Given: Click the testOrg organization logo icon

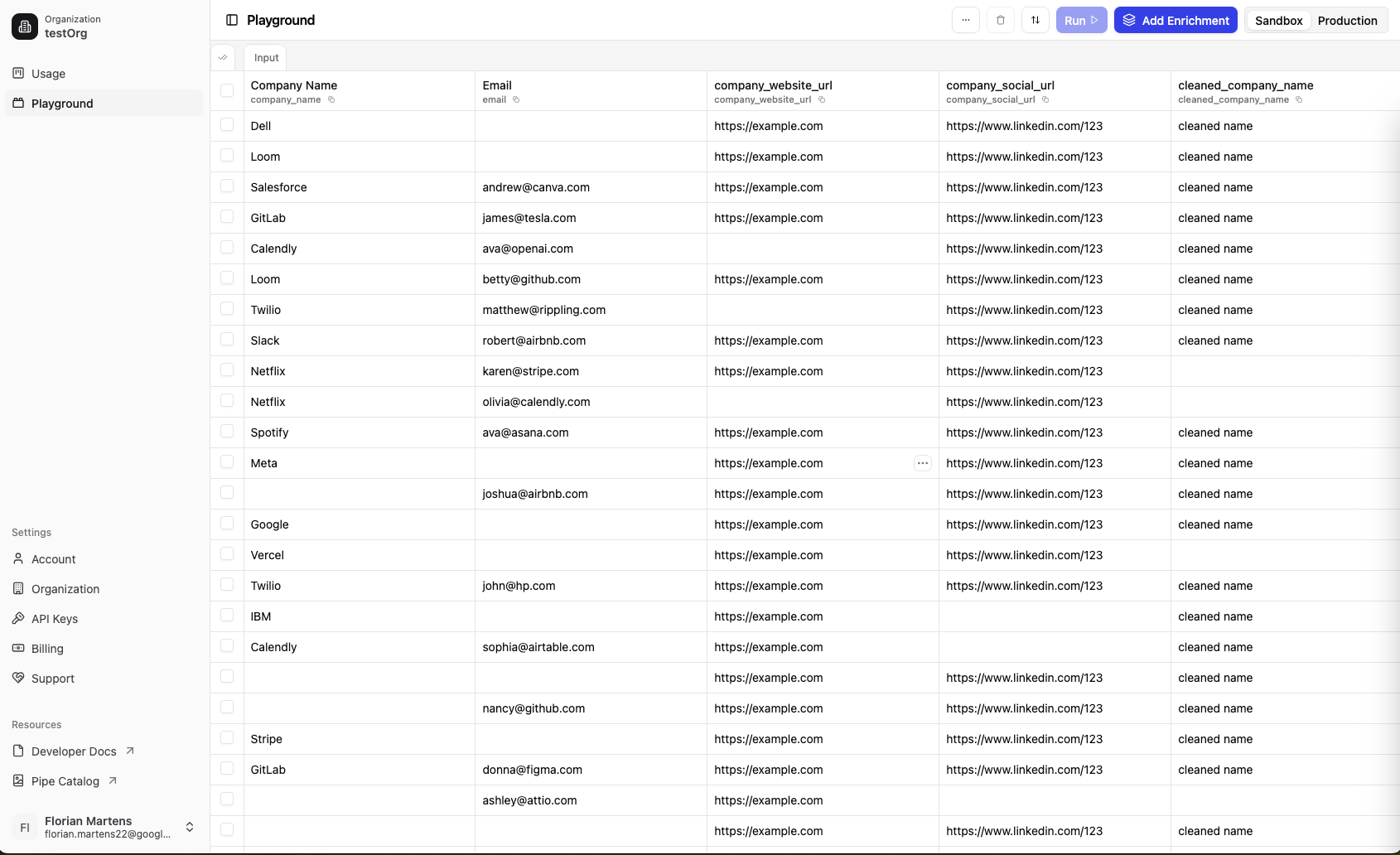Looking at the screenshot, I should 25,27.
